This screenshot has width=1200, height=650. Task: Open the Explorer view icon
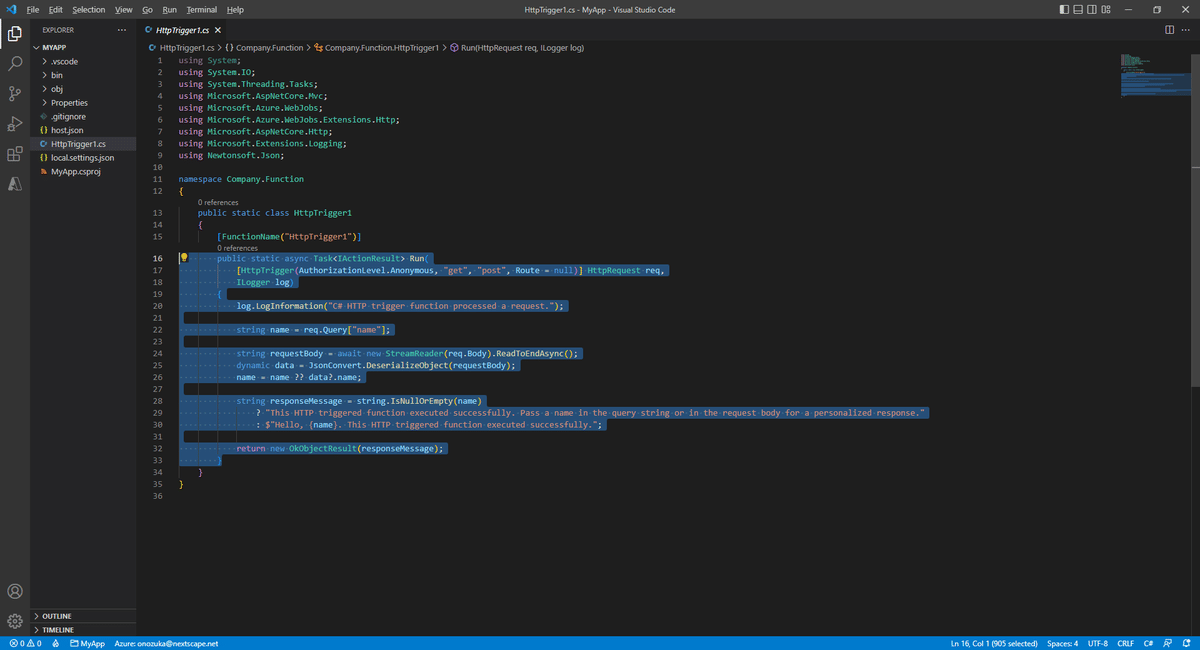point(14,32)
